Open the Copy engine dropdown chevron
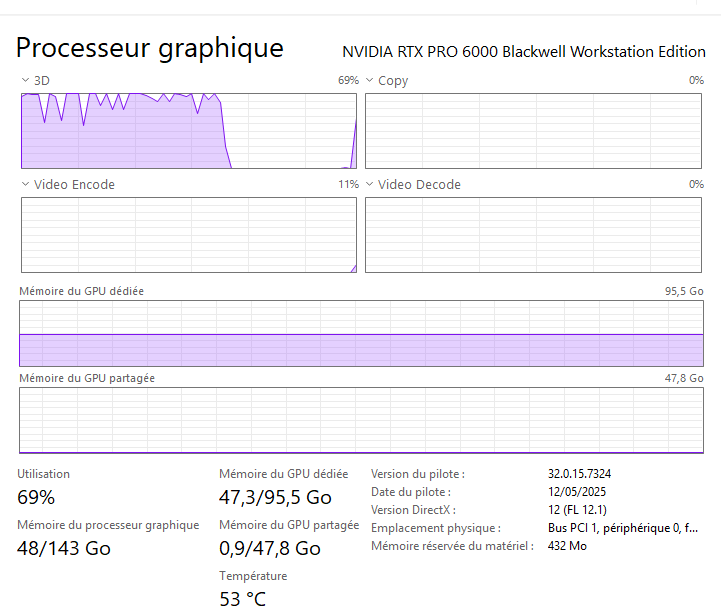 [369, 80]
